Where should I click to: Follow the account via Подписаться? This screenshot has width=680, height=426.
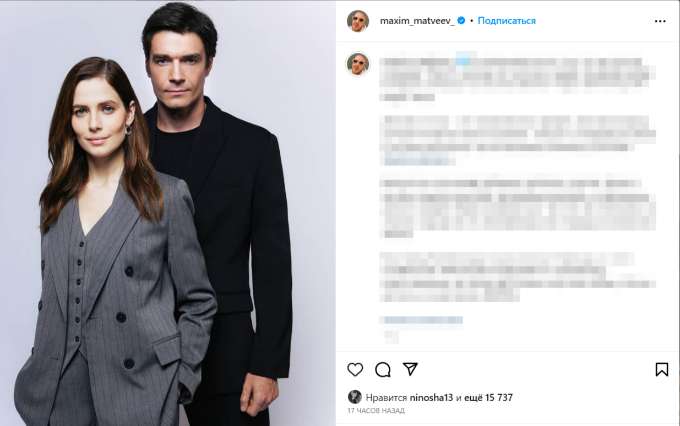coord(507,20)
